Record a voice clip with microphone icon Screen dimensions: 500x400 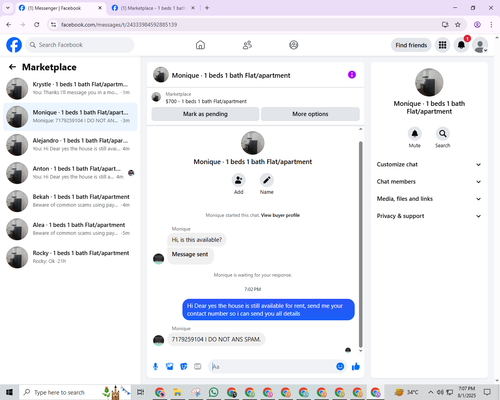[x=155, y=367]
